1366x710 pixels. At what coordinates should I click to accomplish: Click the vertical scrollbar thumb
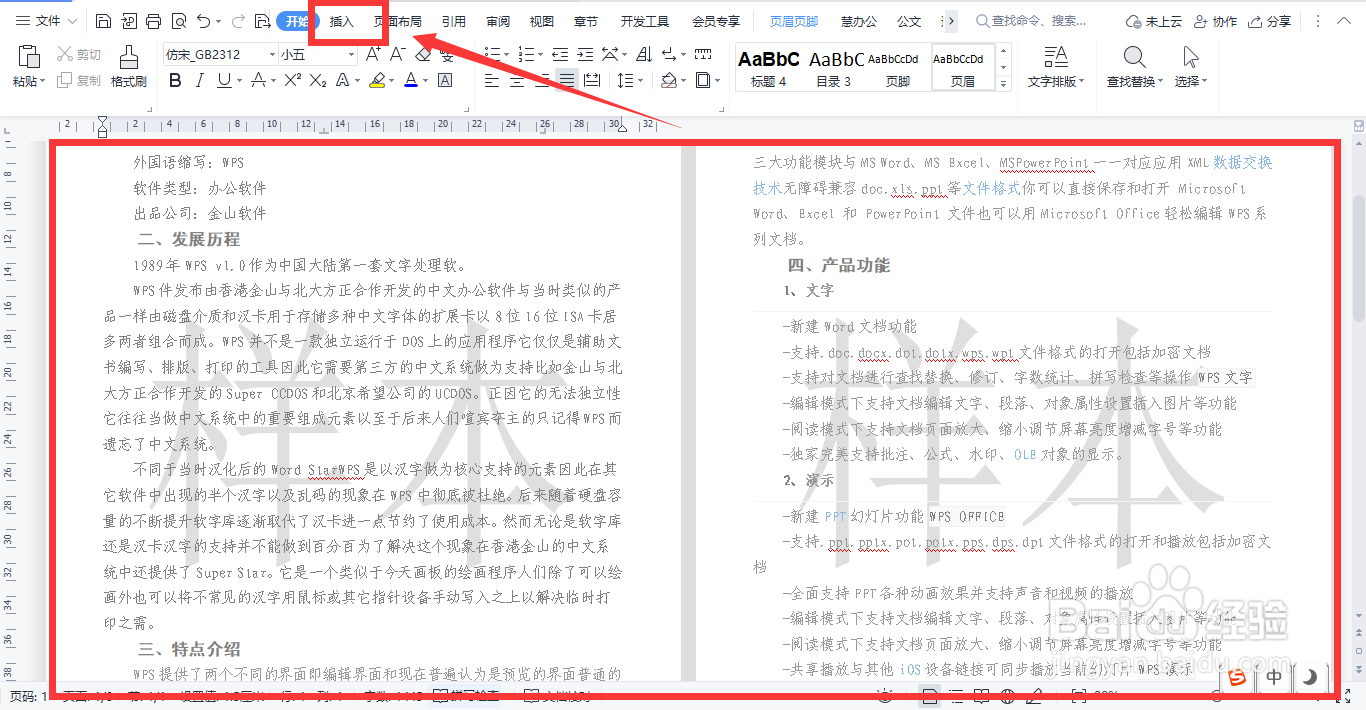point(1359,258)
